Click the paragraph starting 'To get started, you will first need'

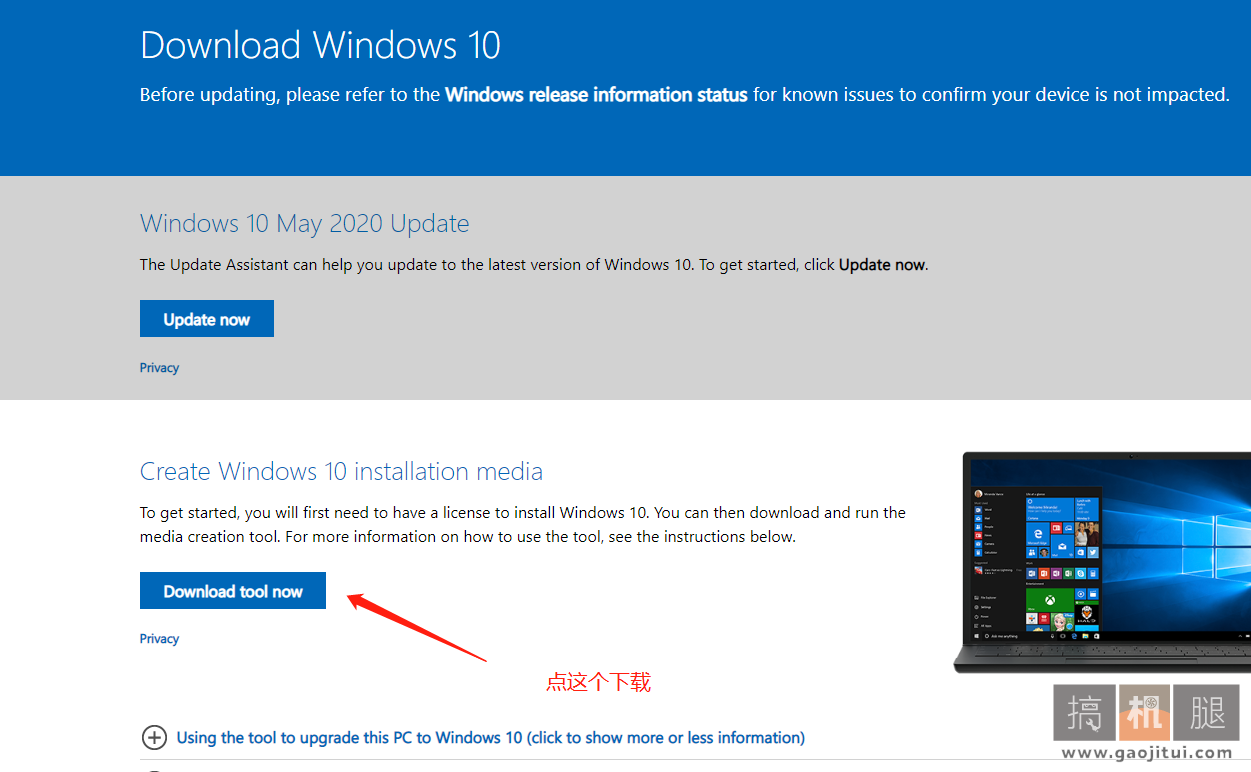pos(523,524)
